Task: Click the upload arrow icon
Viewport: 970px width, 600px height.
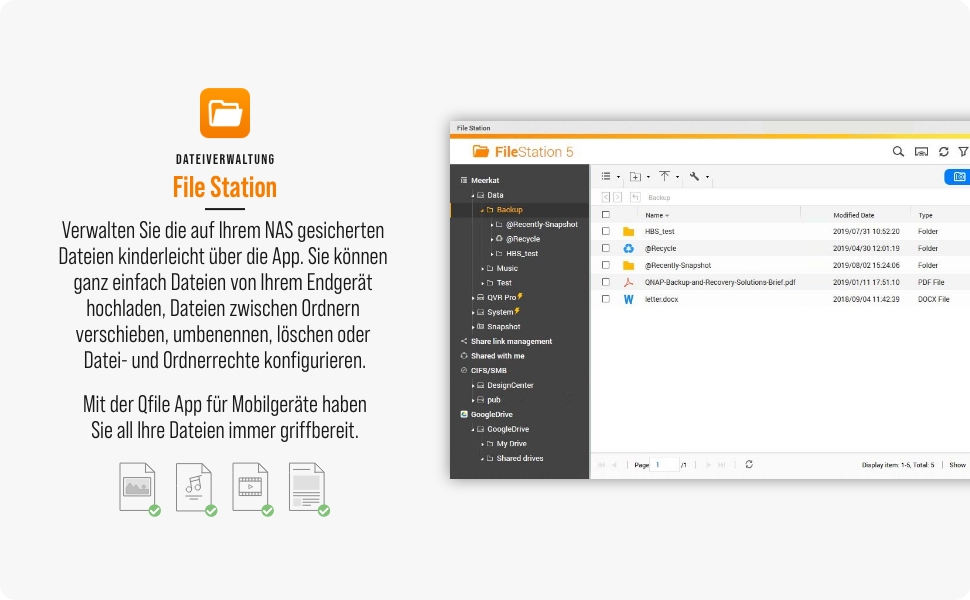Action: [x=664, y=176]
